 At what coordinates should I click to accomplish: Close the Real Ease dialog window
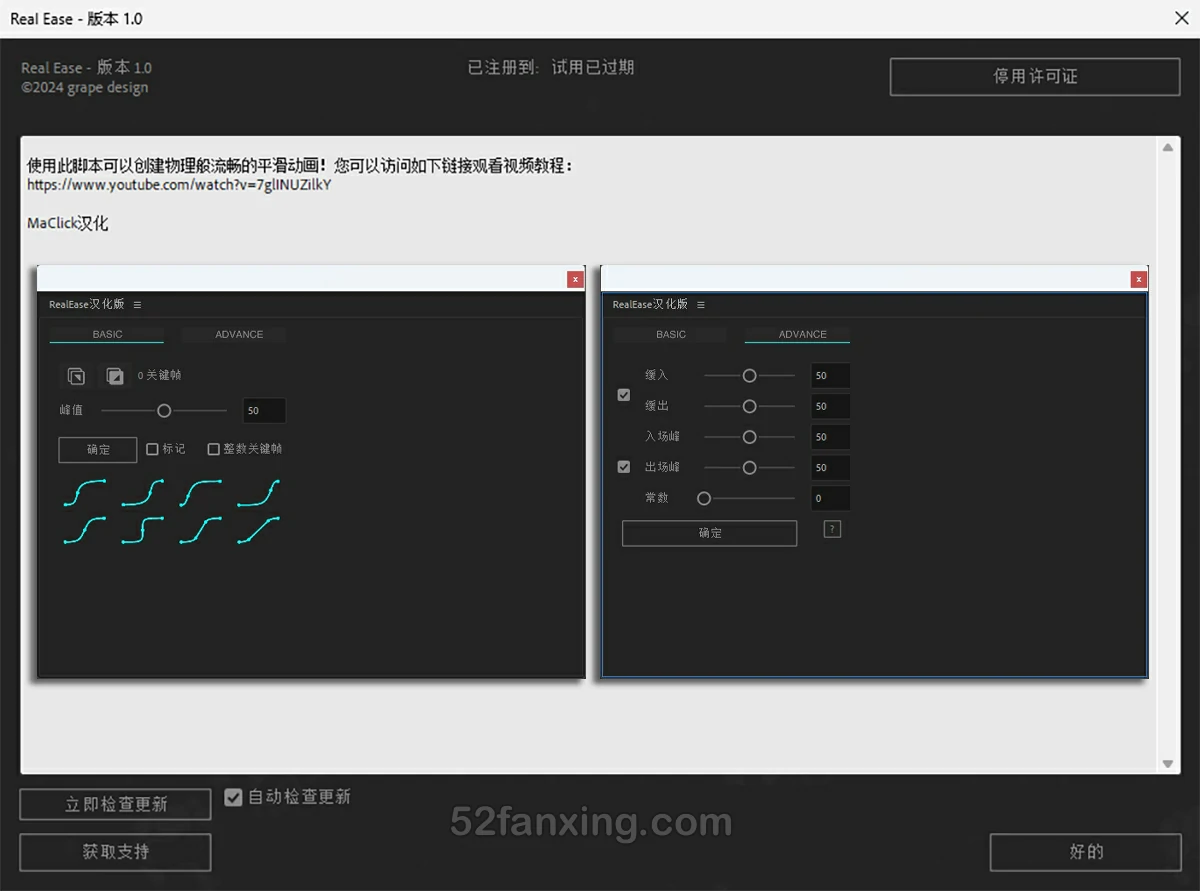pos(1180,18)
